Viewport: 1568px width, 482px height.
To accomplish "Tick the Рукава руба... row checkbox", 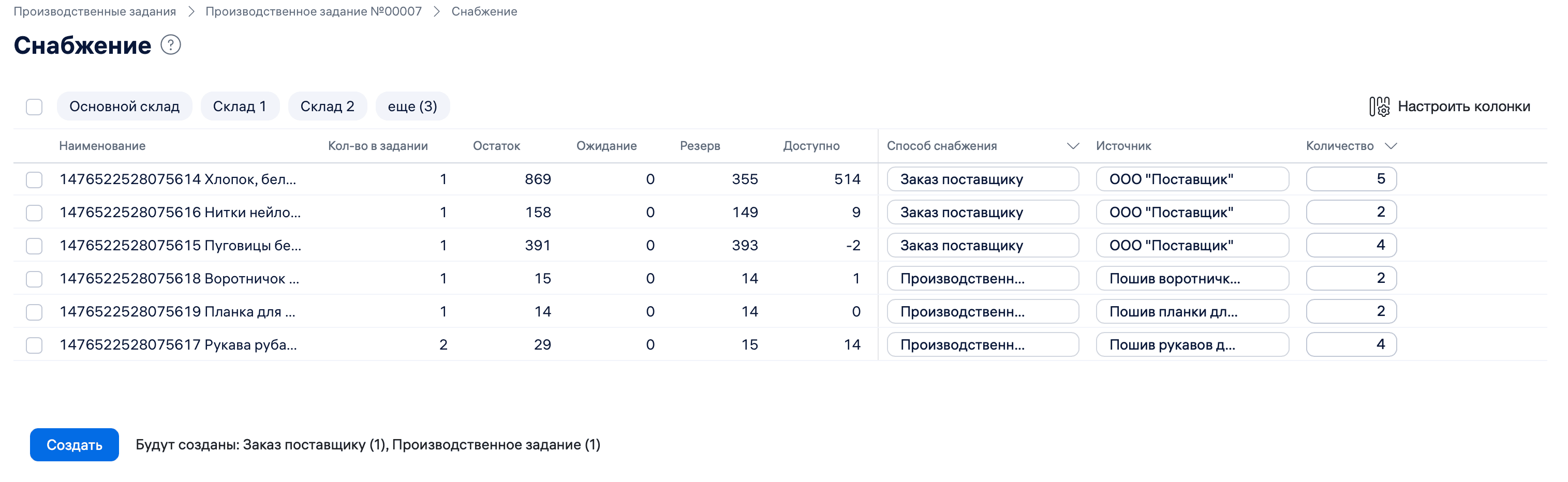I will [34, 345].
